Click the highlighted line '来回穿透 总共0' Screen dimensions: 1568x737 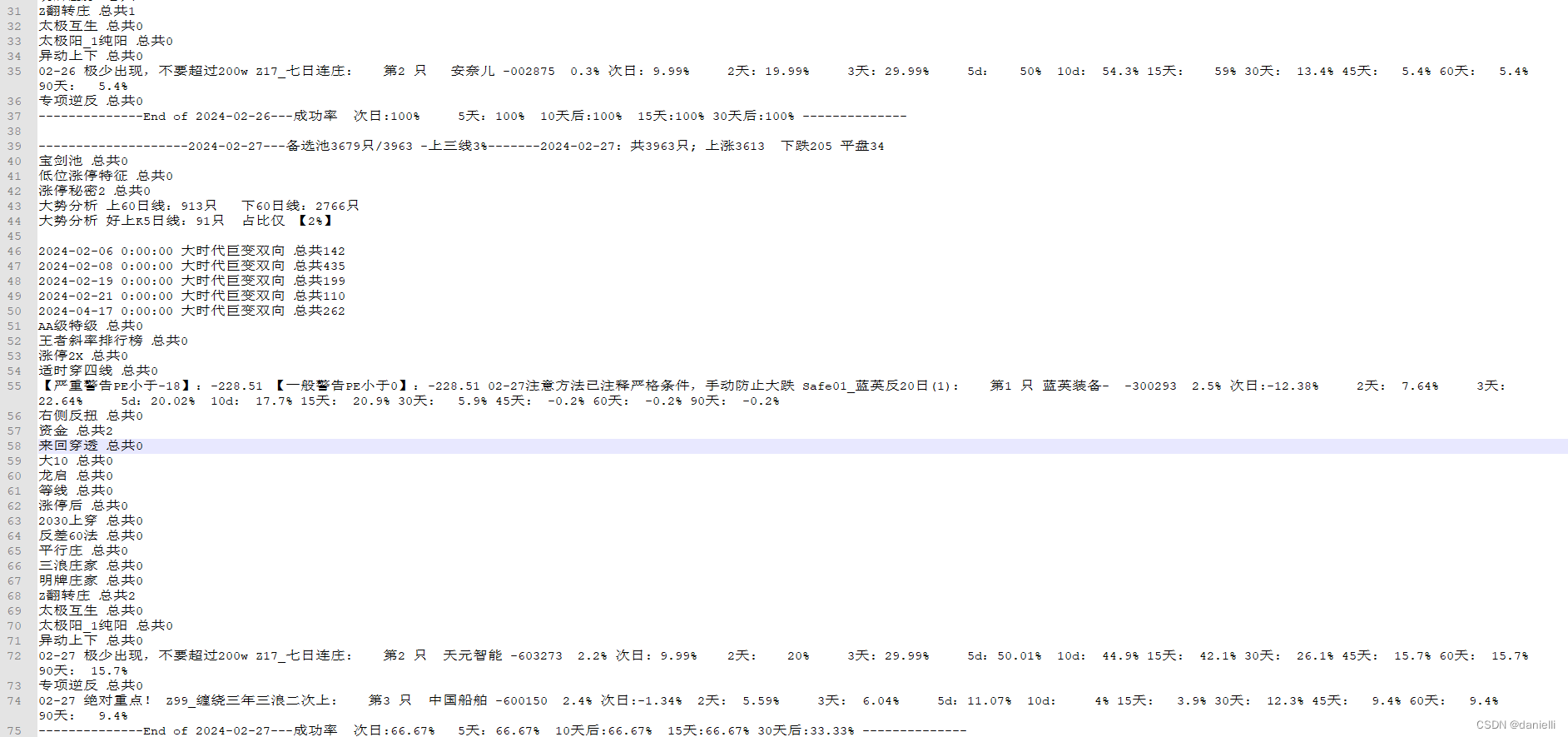91,446
